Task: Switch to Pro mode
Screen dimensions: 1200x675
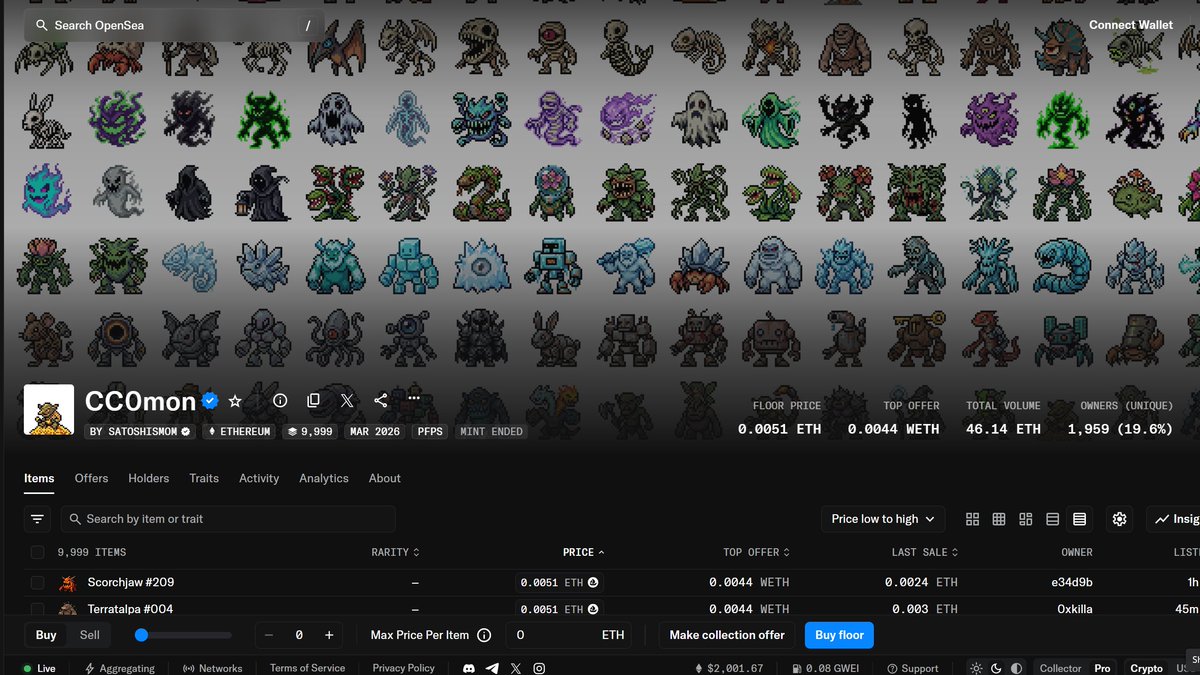Action: [x=1102, y=668]
